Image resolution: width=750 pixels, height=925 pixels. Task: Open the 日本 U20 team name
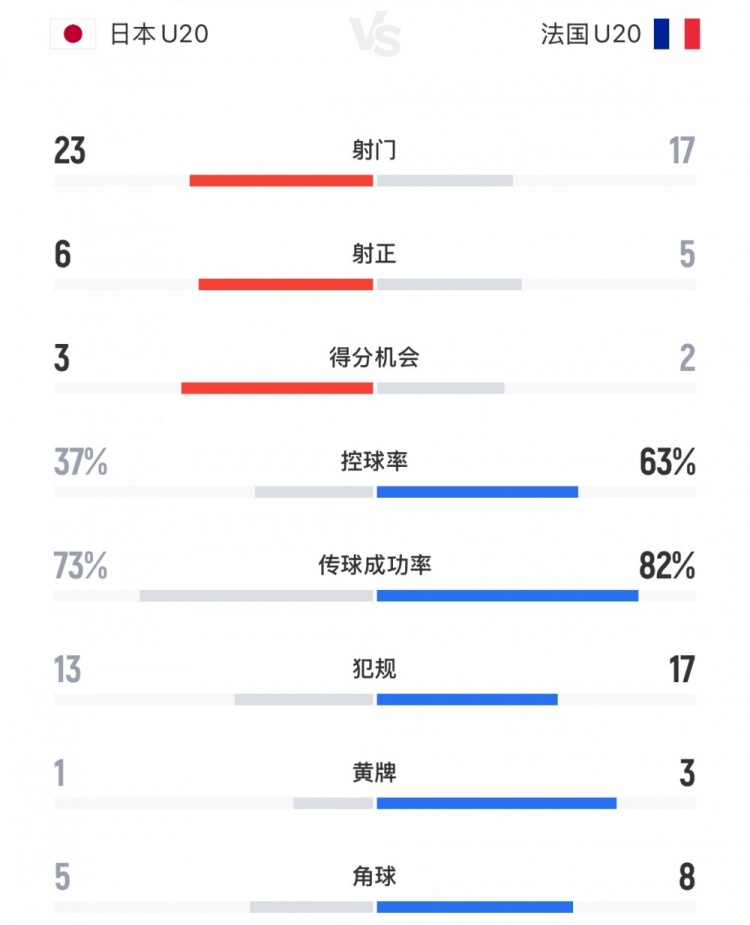click(158, 35)
